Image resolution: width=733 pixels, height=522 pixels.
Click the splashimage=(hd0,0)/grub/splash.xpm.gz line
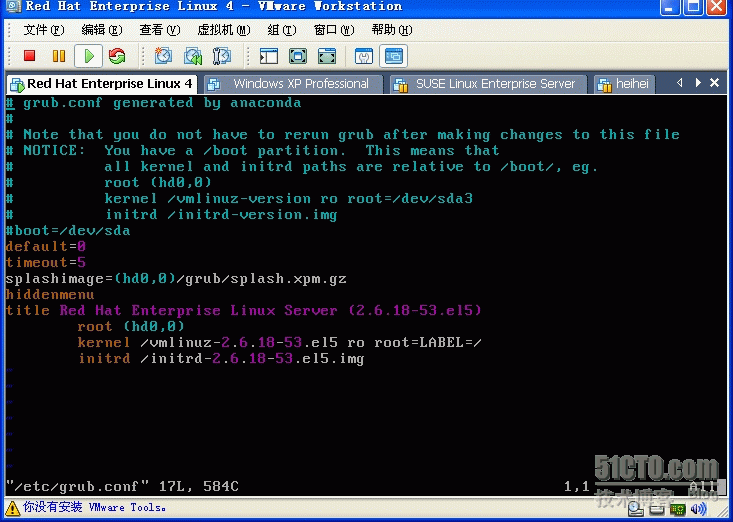pos(176,279)
